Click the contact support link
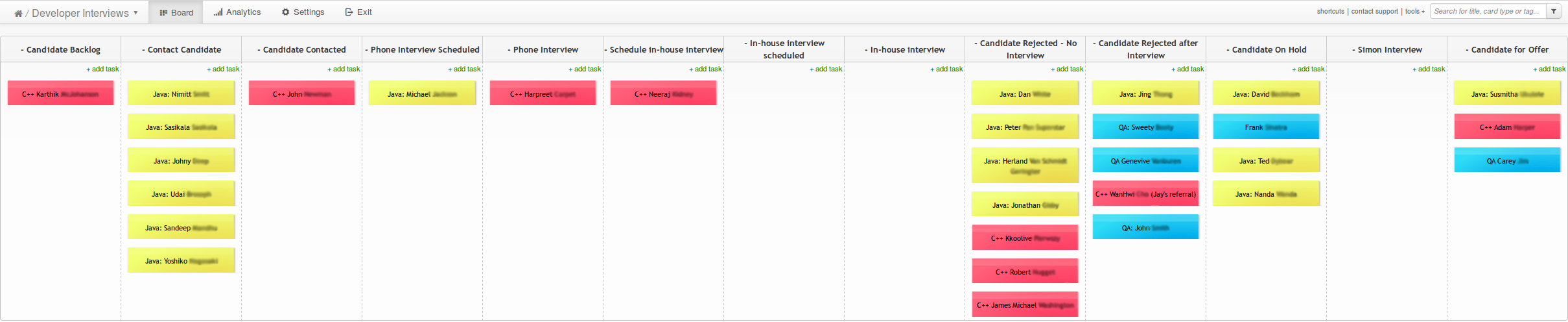Image resolution: width=1568 pixels, height=322 pixels. 1374,11
